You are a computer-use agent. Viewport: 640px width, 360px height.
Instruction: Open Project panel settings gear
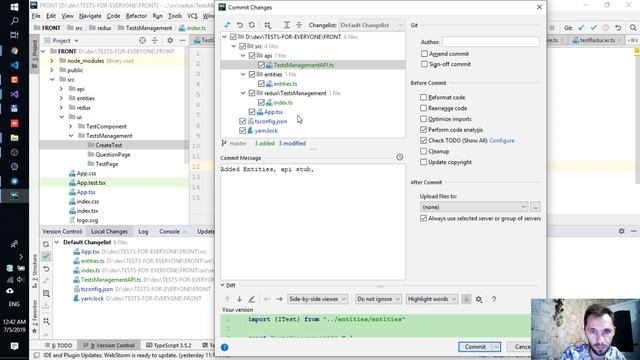170,40
